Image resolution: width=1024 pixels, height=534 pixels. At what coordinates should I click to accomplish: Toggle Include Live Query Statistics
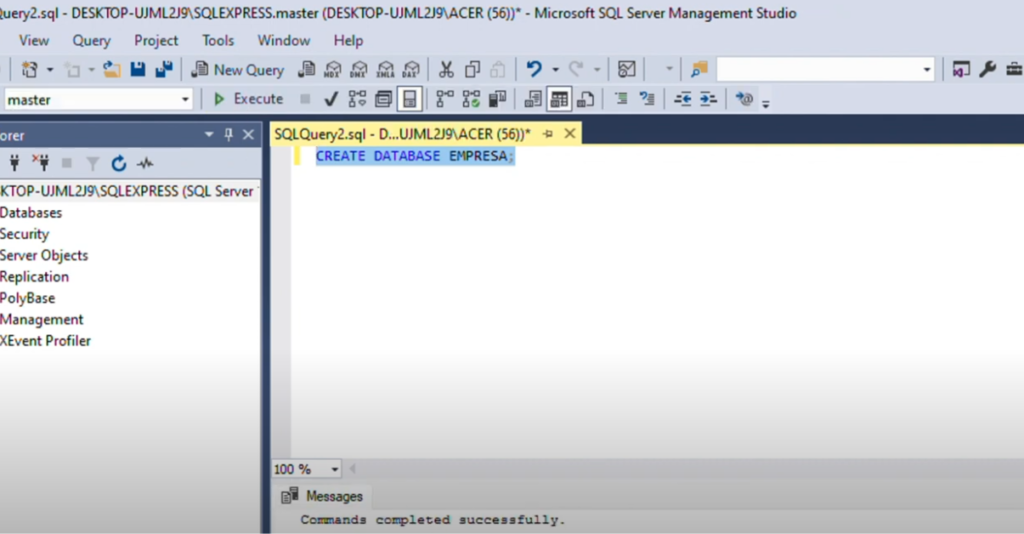click(471, 99)
